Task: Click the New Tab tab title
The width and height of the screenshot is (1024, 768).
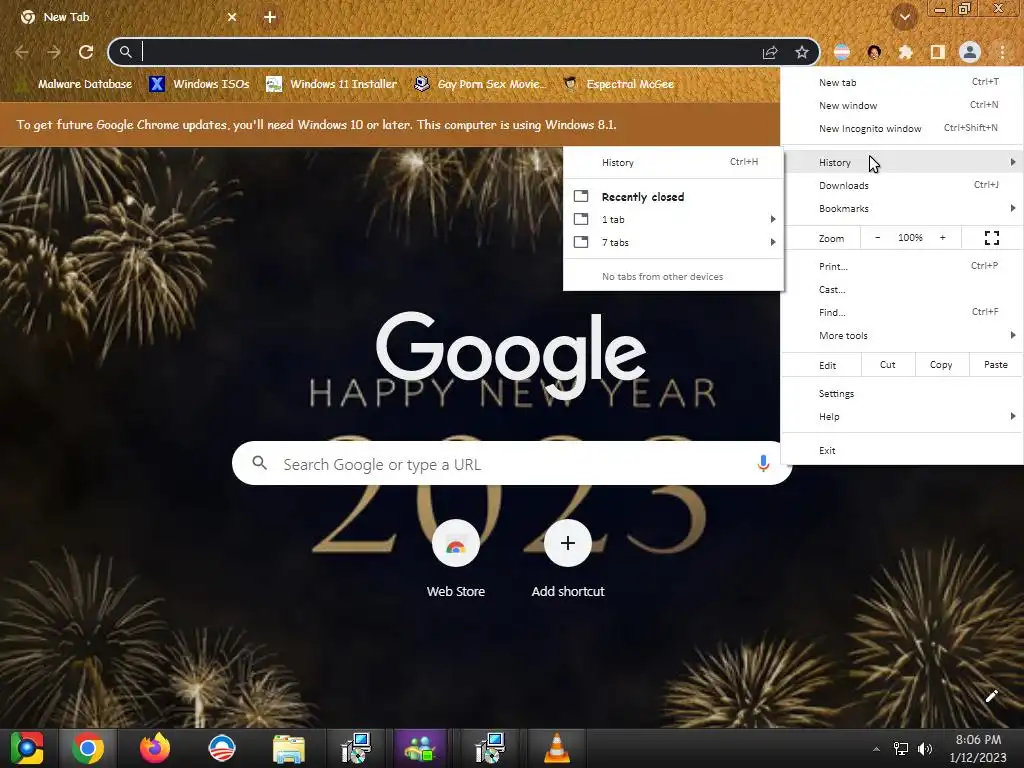Action: point(66,17)
